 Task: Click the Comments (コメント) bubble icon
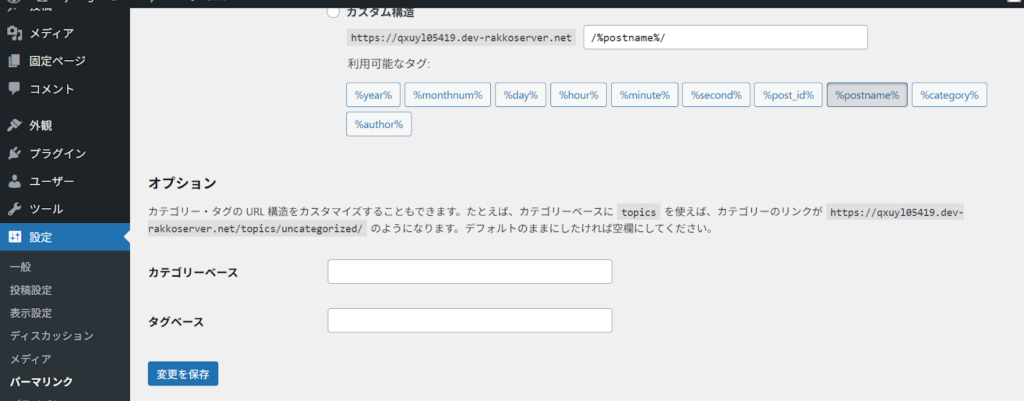pos(15,89)
